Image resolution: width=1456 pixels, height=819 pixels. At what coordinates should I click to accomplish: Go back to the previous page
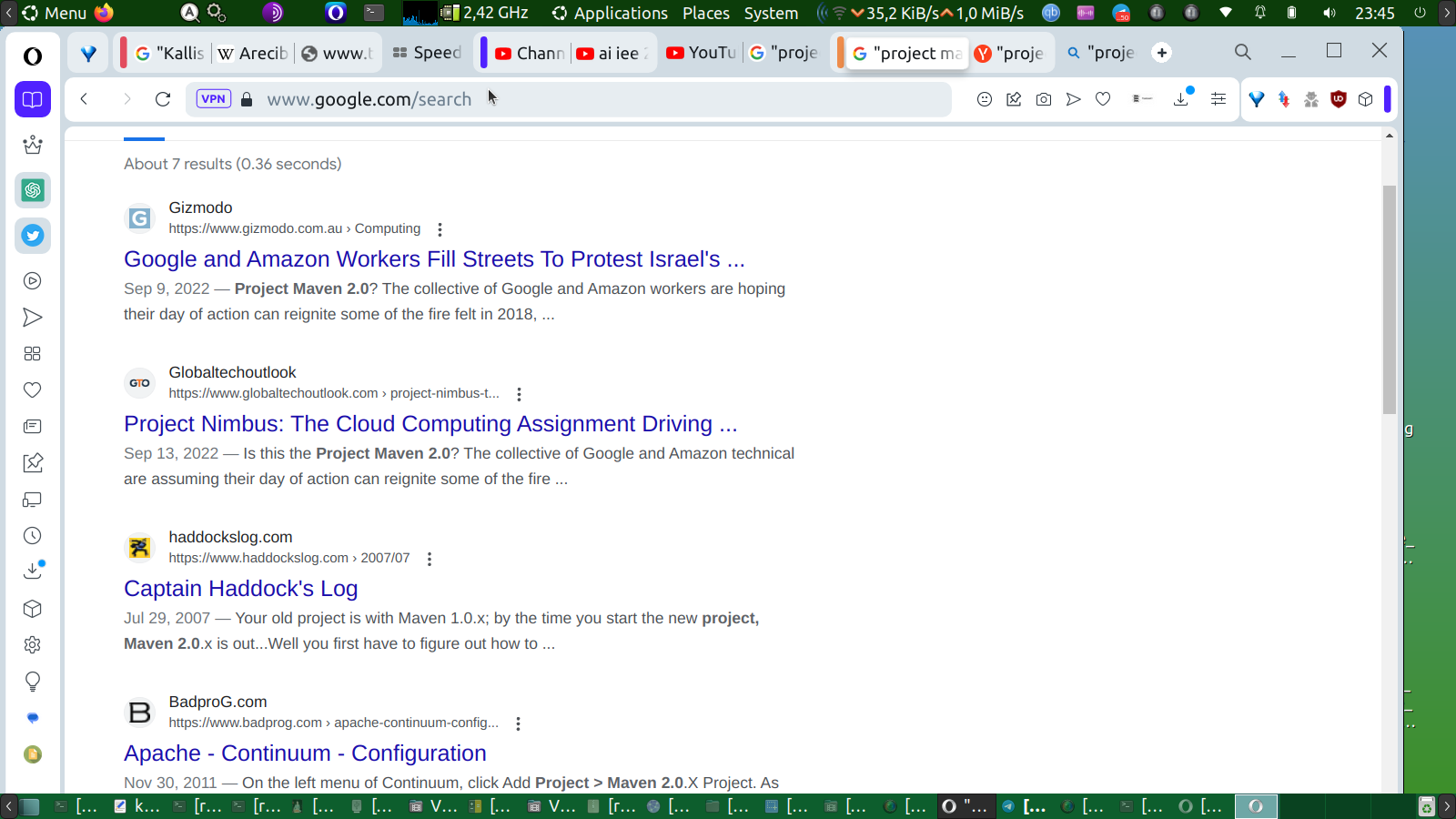pos(84,99)
